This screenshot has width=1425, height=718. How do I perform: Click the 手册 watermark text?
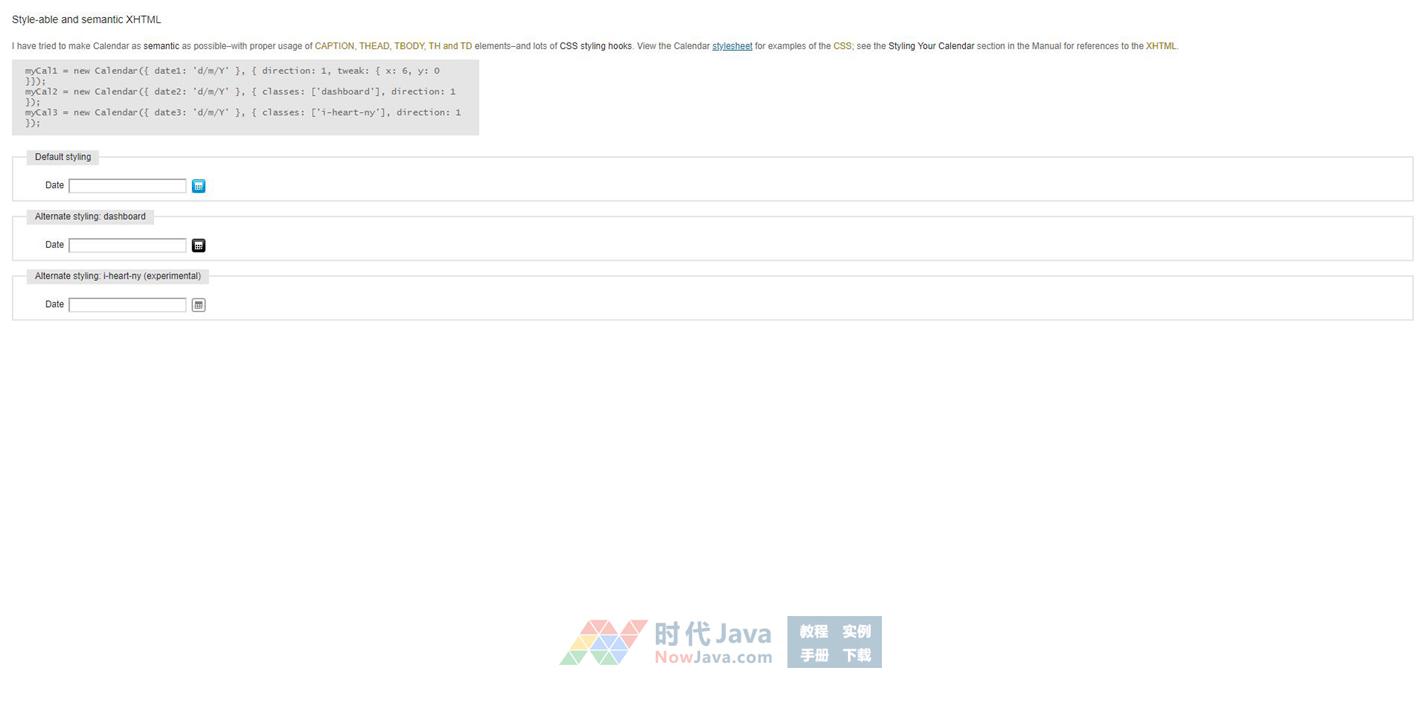[813, 655]
